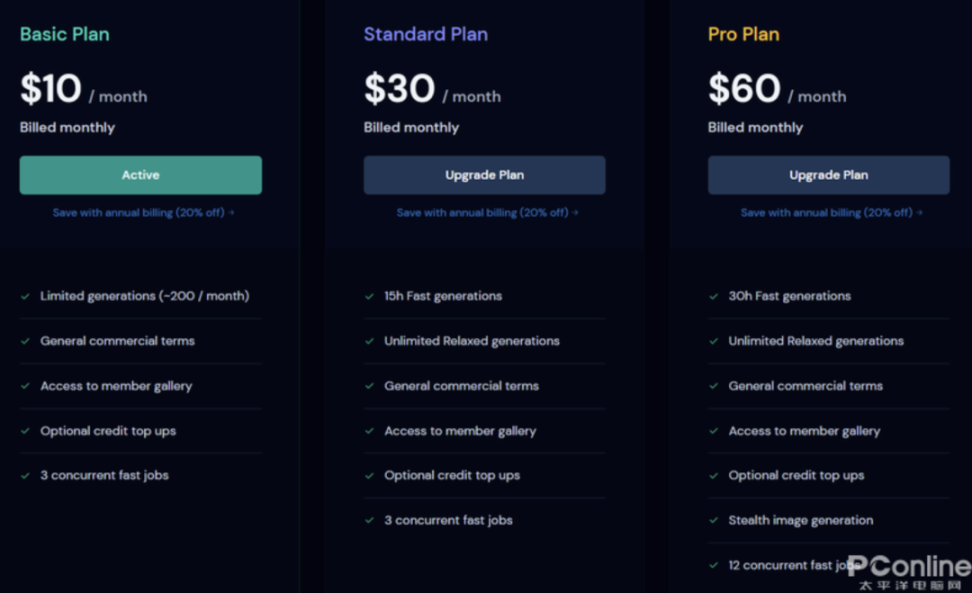
Task: Click checkmark next to Basic 3 concurrent fast jobs
Action: coord(25,476)
